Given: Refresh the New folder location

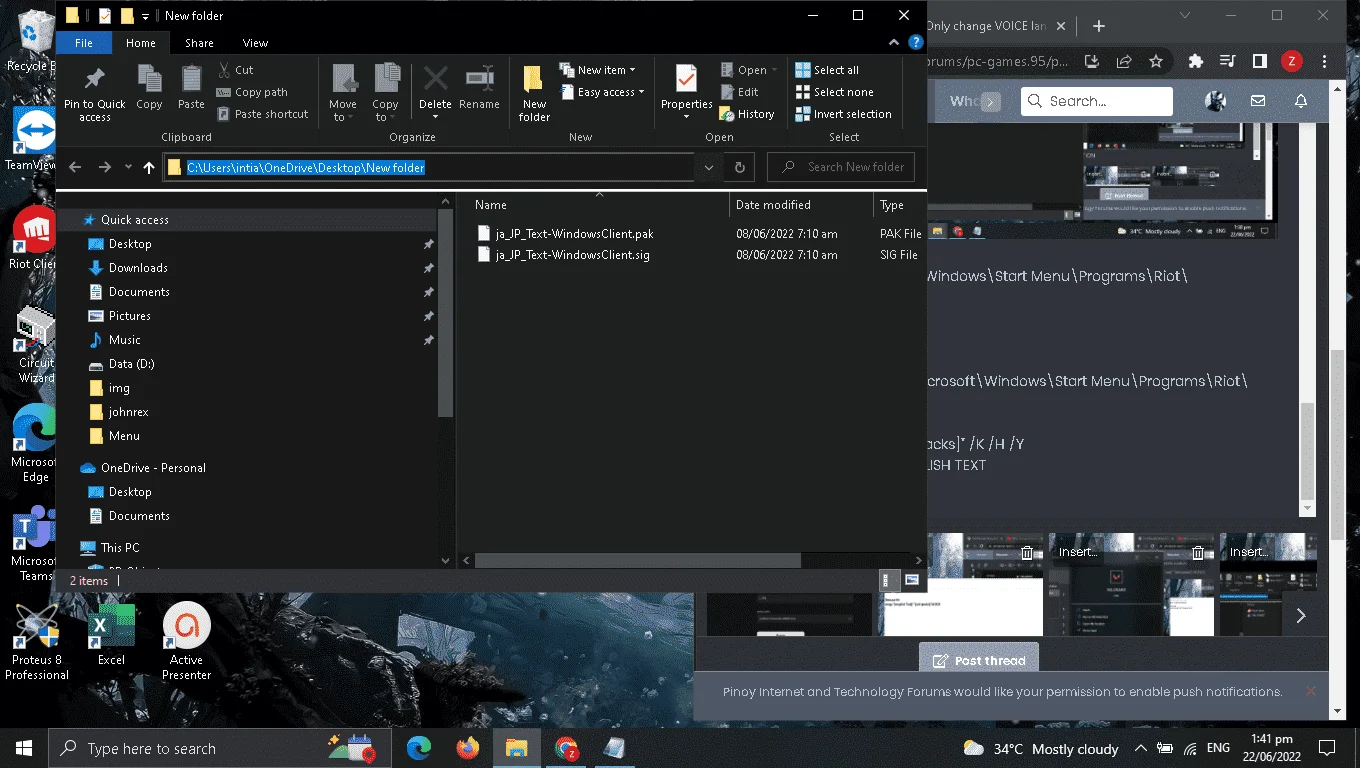Looking at the screenshot, I should coord(739,167).
